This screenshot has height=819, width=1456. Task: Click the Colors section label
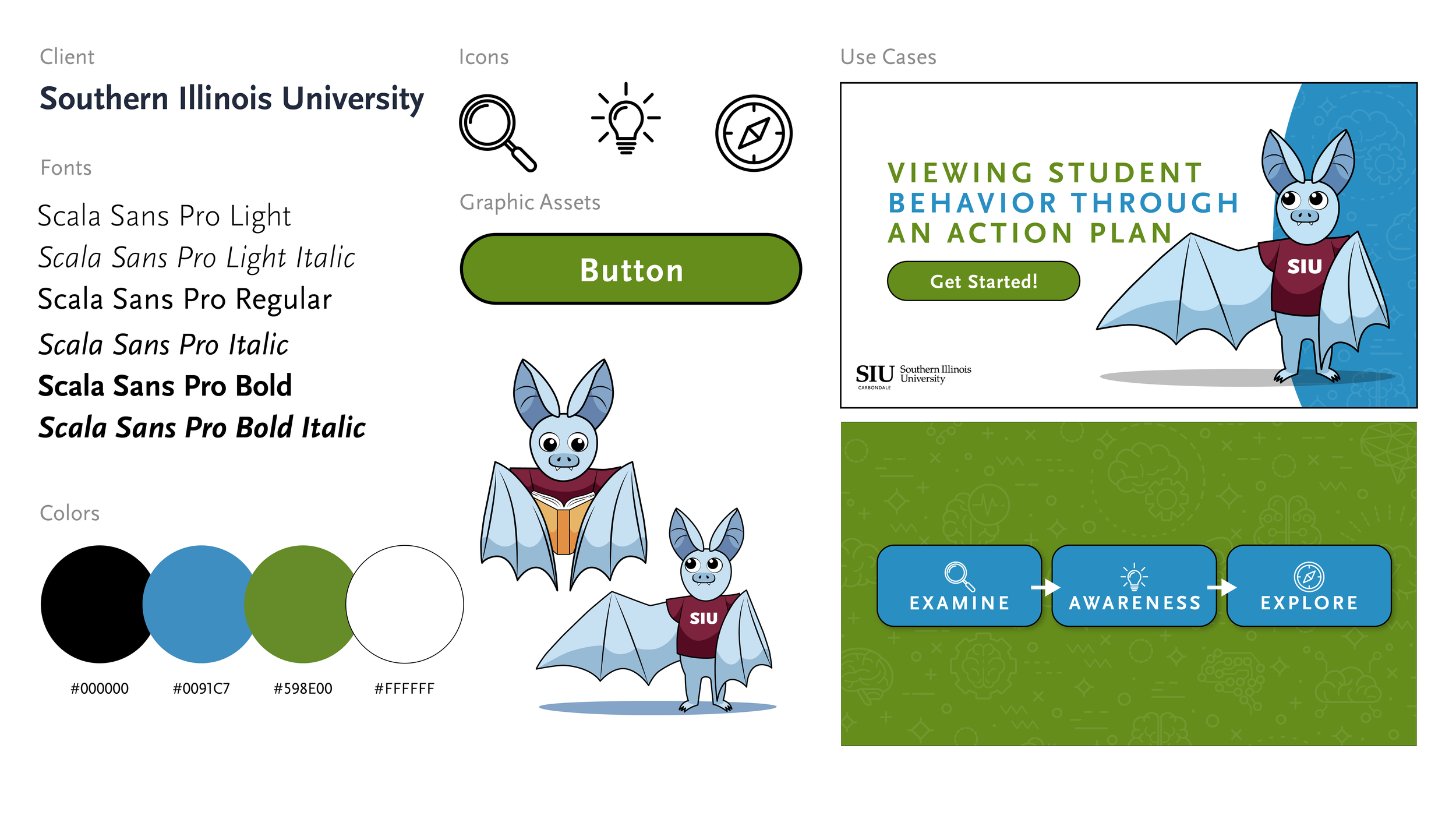click(69, 513)
